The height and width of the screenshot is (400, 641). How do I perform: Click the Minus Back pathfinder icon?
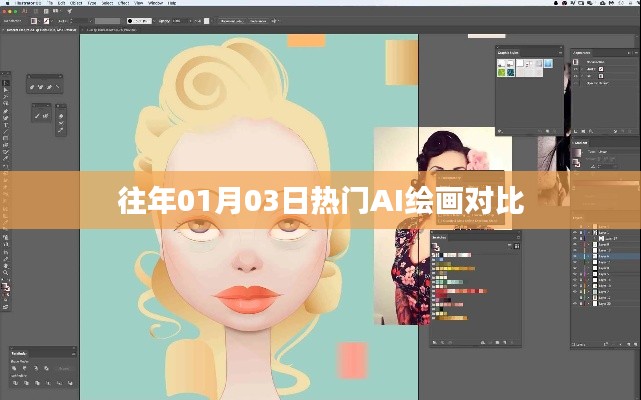pyautogui.click(x=70, y=383)
